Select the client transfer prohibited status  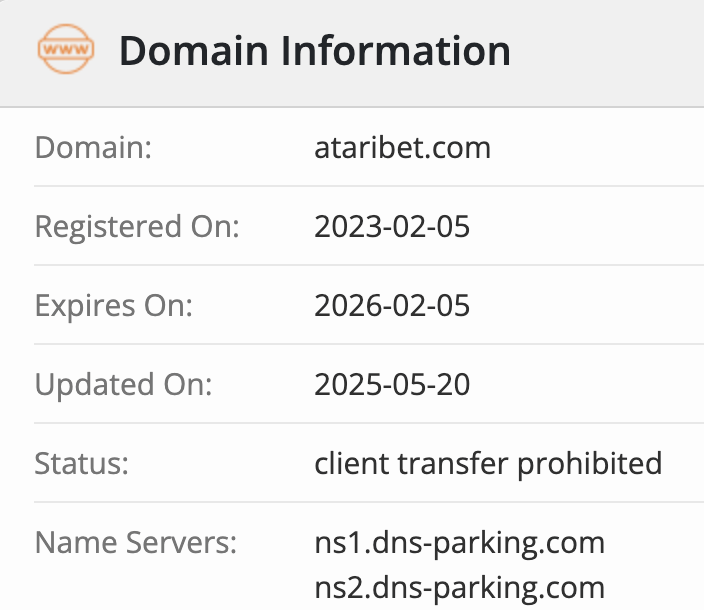[488, 464]
